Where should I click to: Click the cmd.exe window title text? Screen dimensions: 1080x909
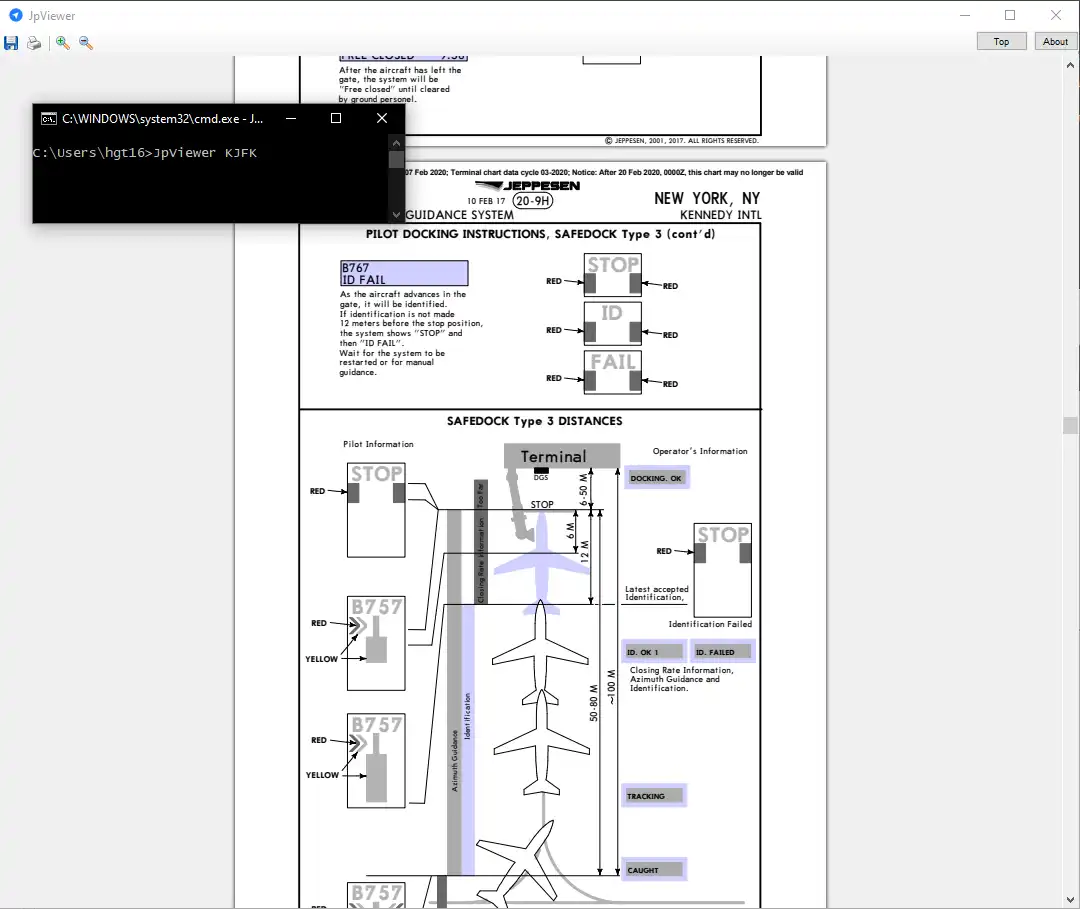163,118
